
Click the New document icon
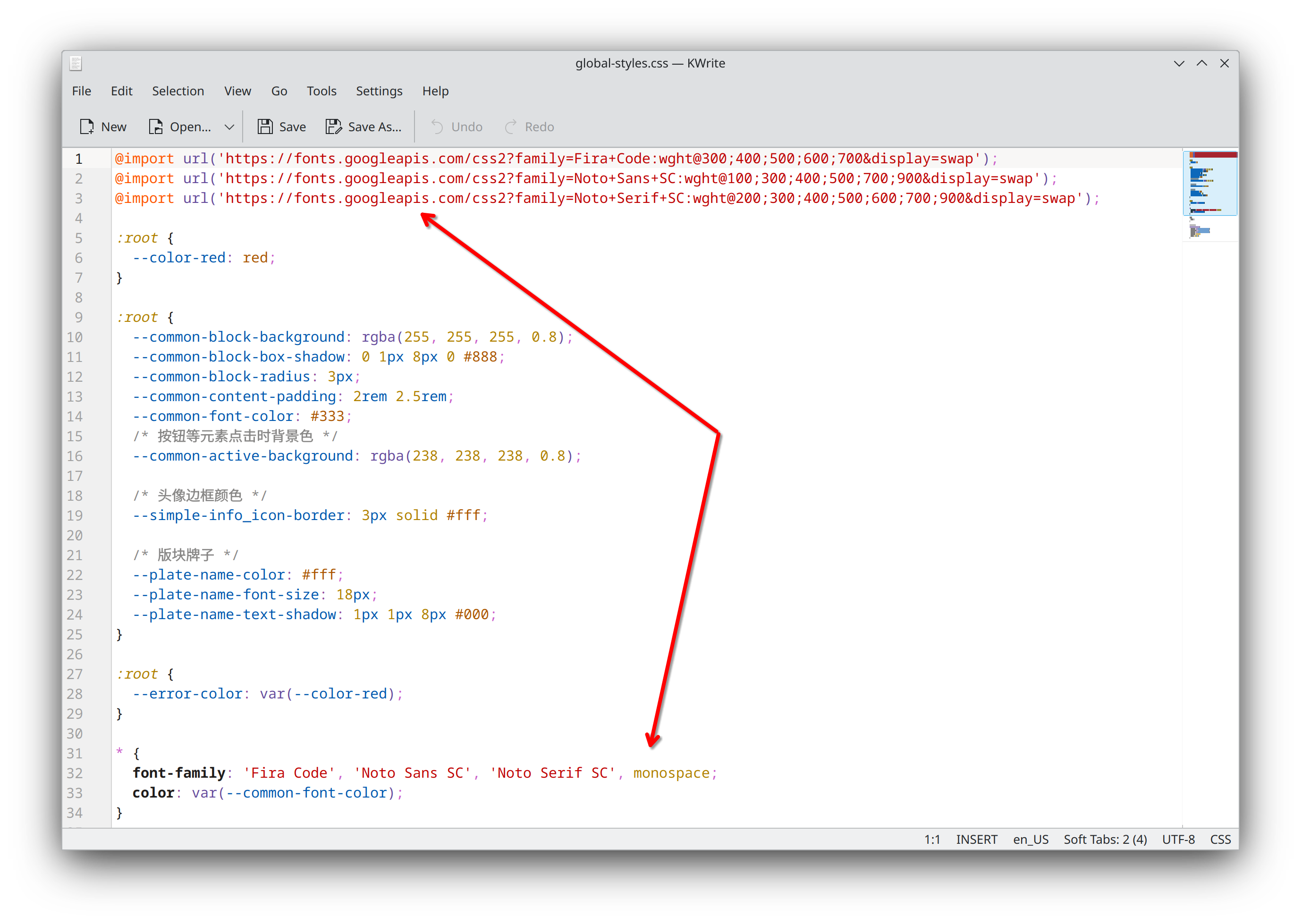(87, 126)
